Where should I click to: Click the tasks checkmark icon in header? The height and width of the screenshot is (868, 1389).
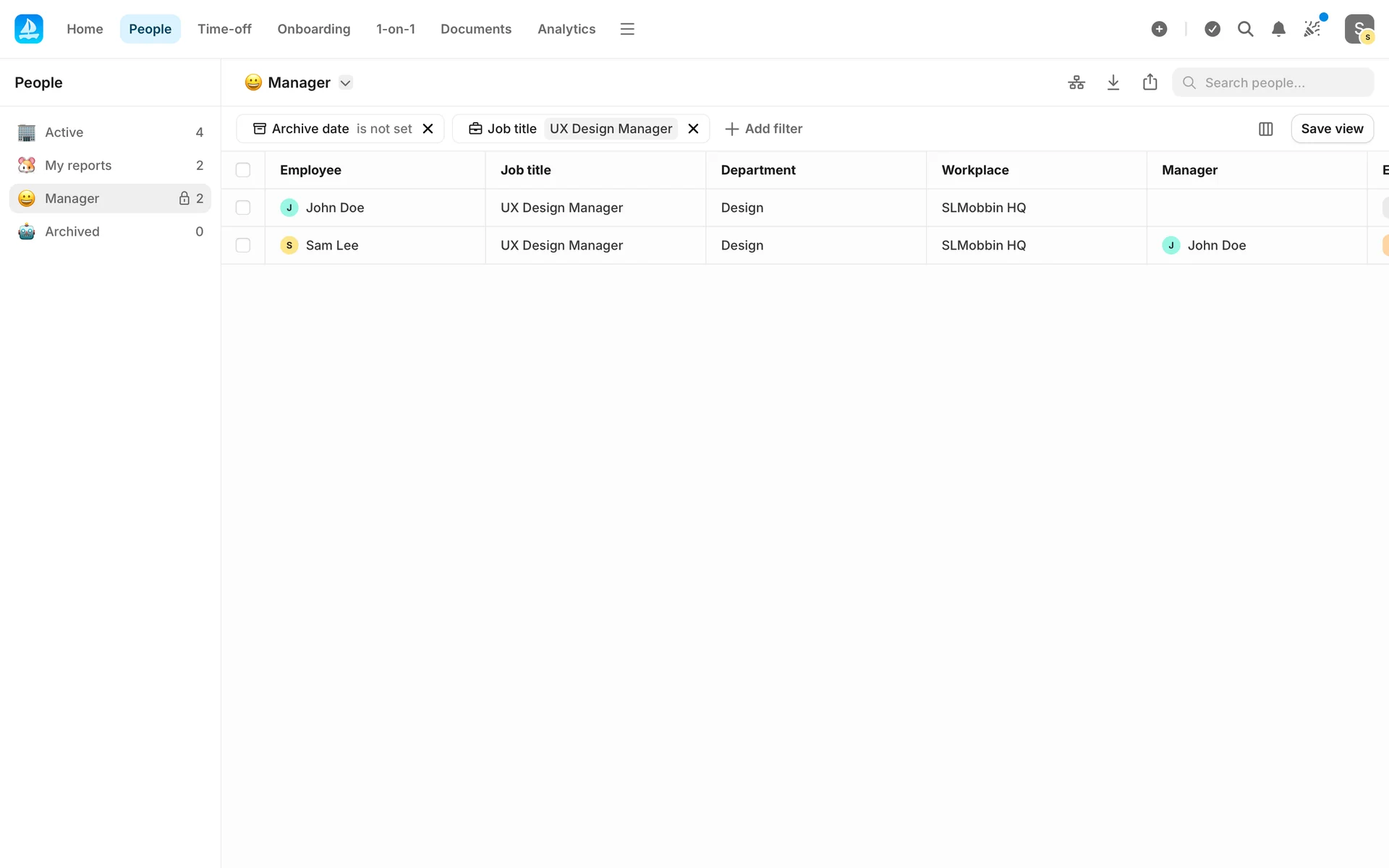tap(1212, 29)
